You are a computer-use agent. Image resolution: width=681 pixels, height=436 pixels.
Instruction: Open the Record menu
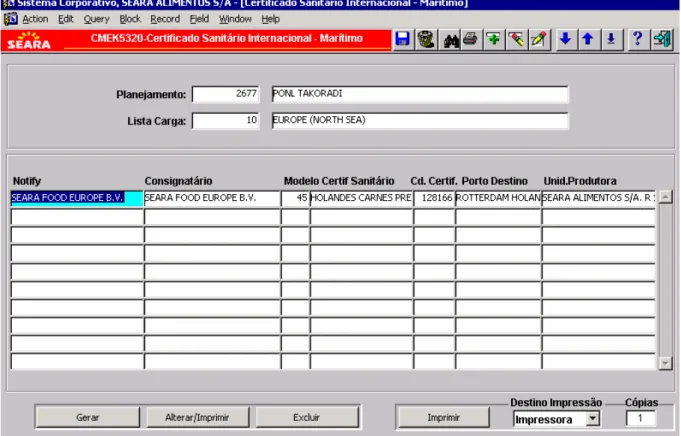click(x=165, y=19)
